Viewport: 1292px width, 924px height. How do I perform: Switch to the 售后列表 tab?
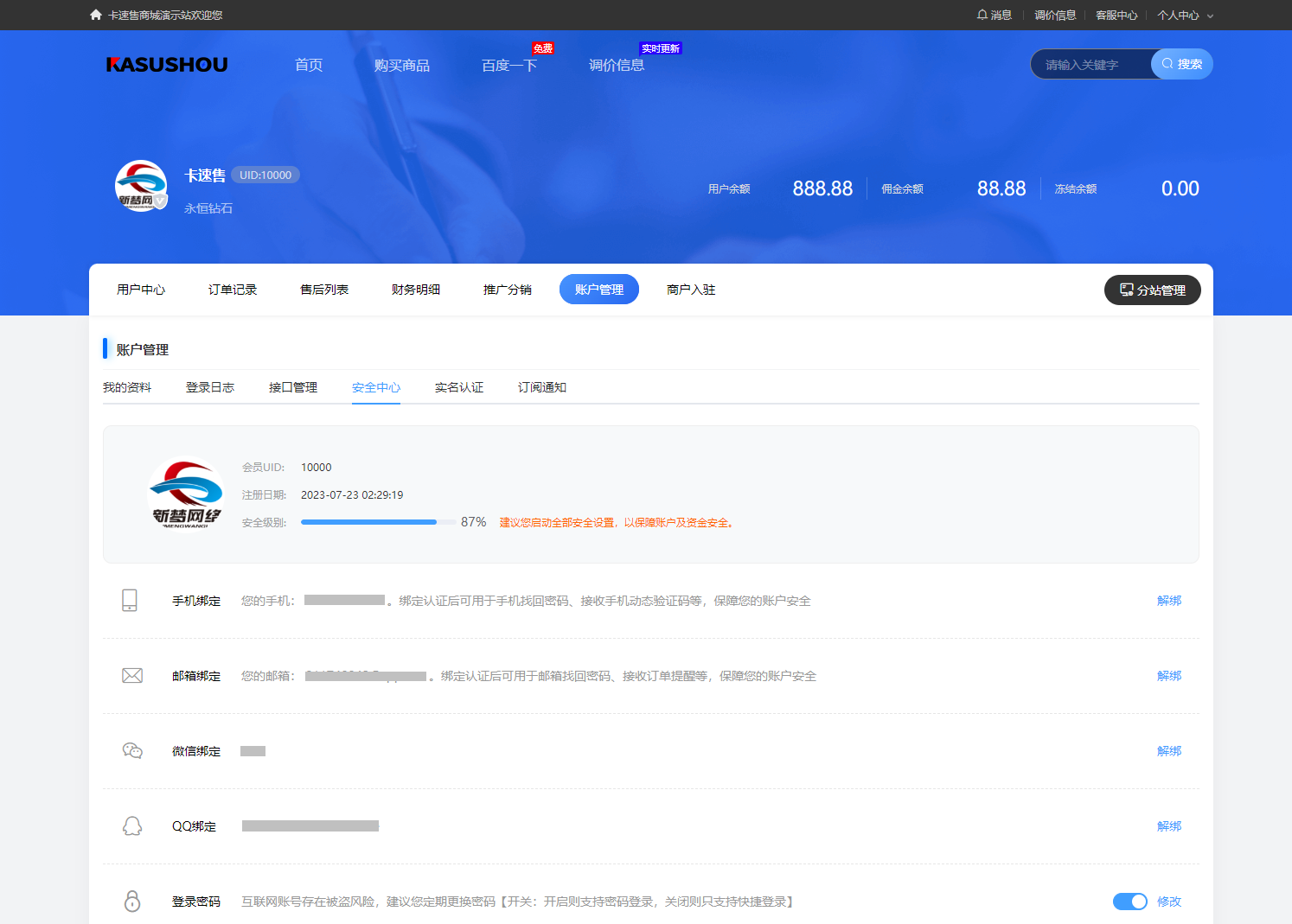click(324, 290)
